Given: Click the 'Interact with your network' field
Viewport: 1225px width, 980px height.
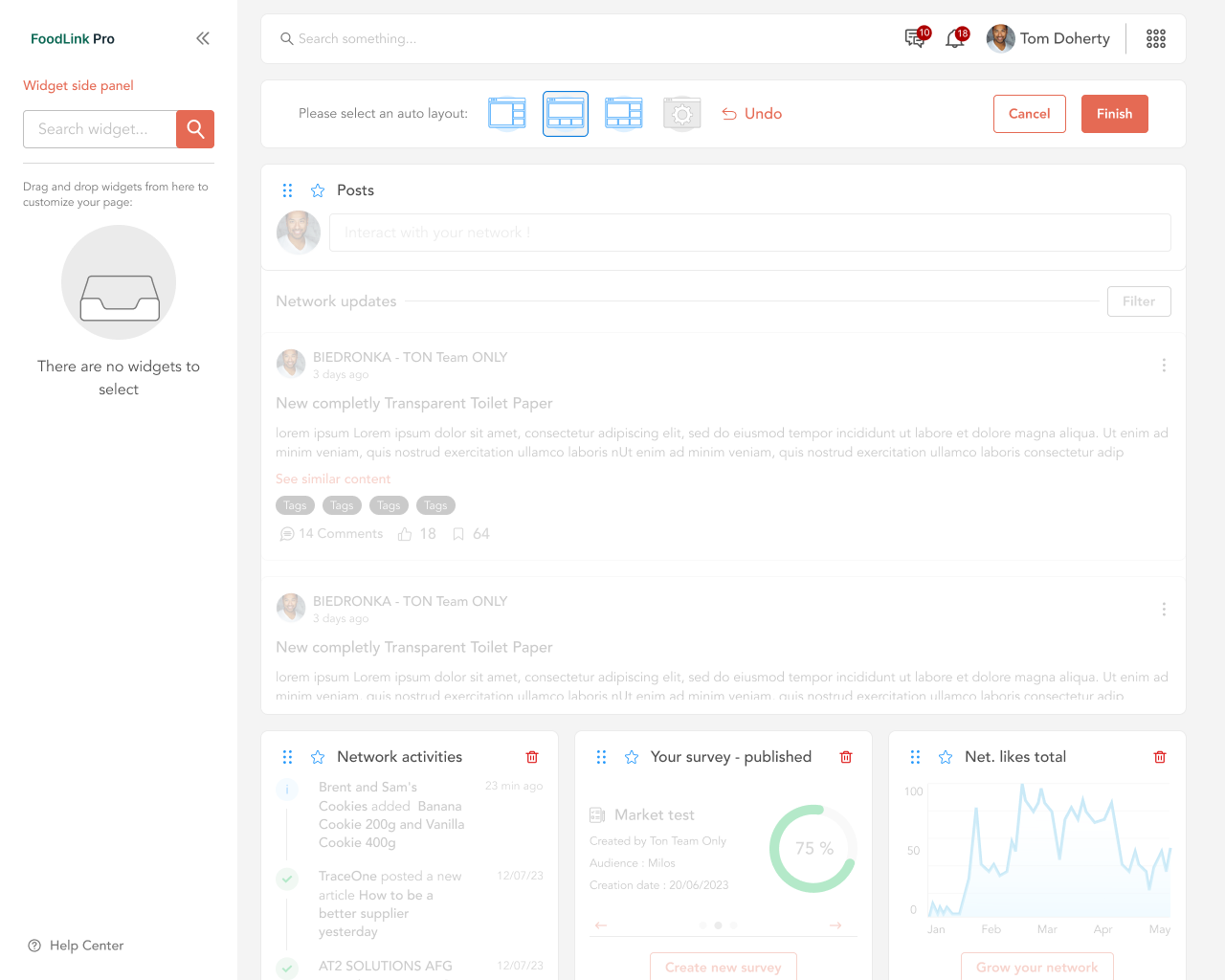Looking at the screenshot, I should coord(750,233).
